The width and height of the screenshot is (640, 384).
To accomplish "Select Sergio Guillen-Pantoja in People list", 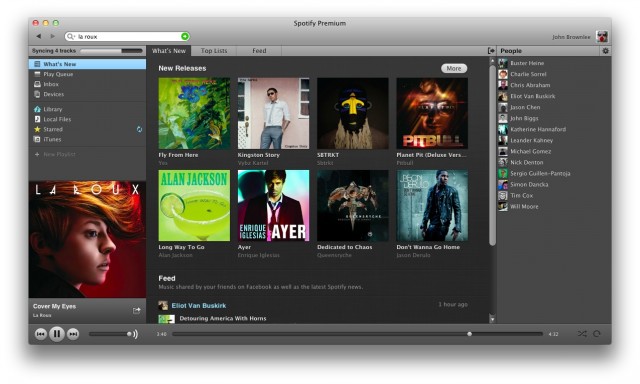I will (x=540, y=173).
